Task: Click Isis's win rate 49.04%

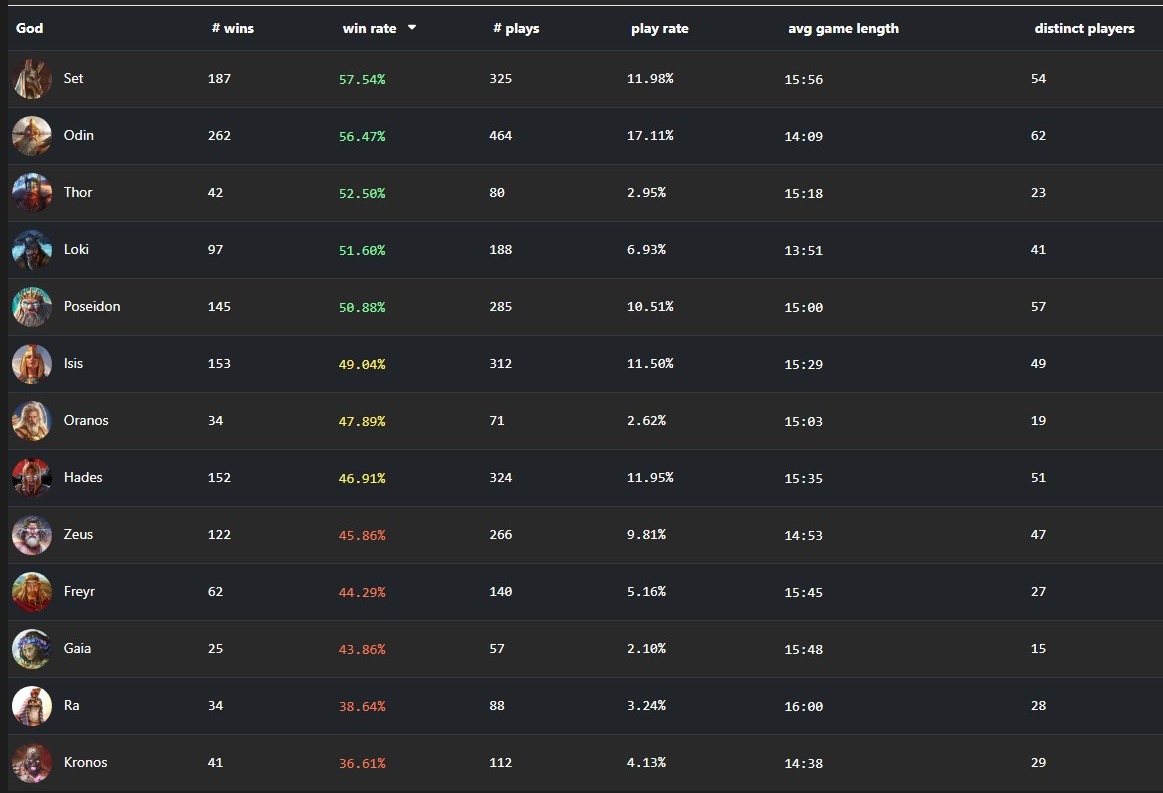Action: 362,364
